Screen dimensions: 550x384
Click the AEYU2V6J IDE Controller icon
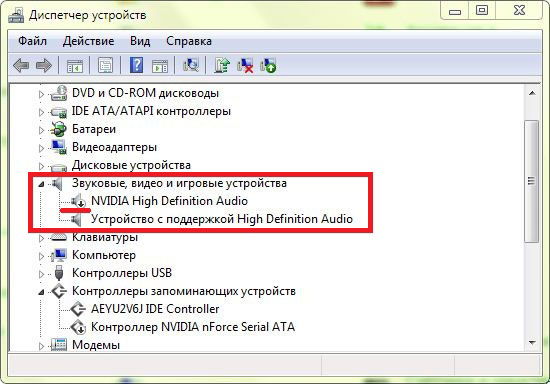pos(78,309)
